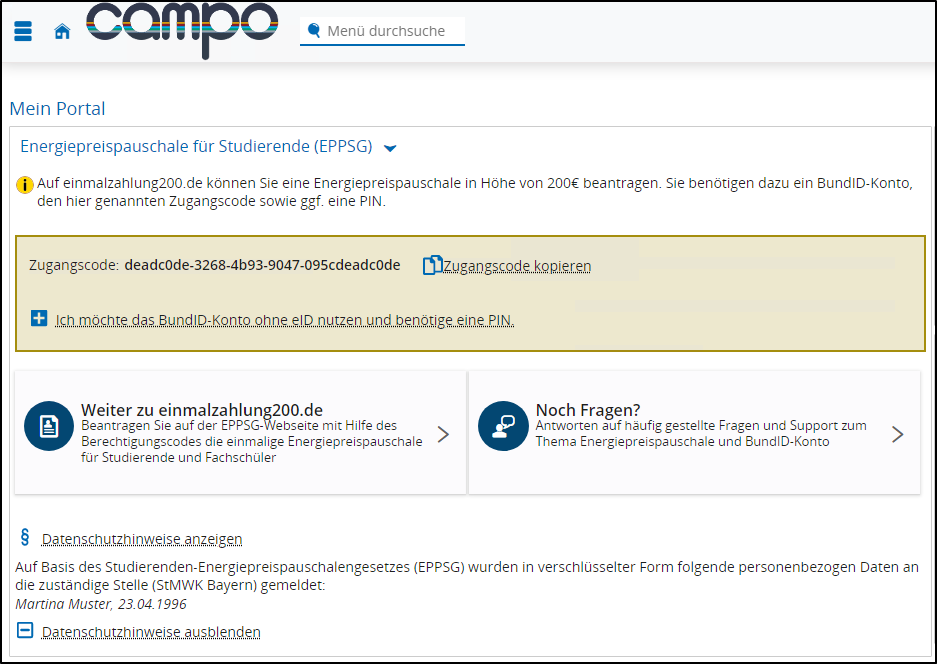Click the magnifier icon in the search bar
Image resolution: width=937 pixels, height=664 pixels.
(314, 30)
